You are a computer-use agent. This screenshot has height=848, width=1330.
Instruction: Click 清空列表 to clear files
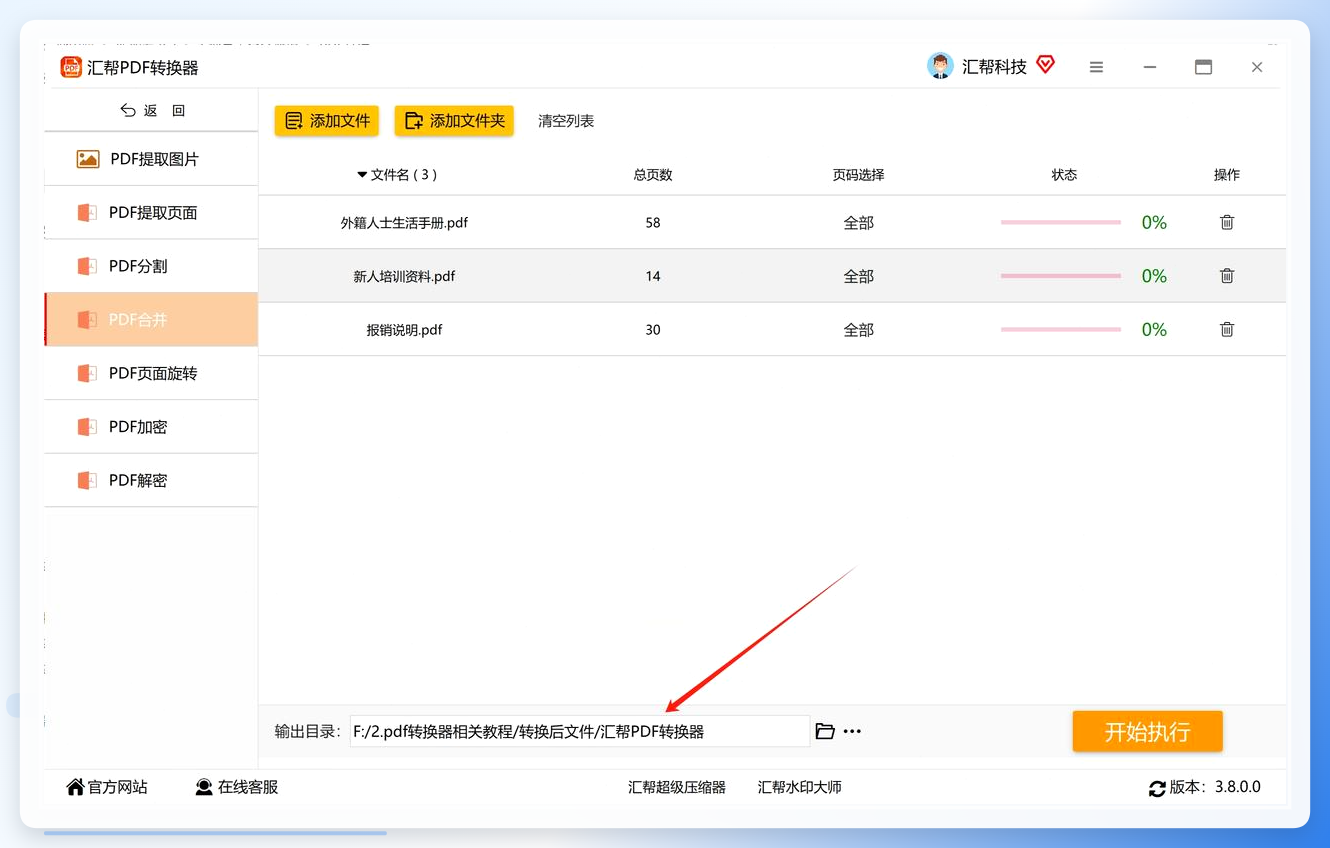click(566, 121)
